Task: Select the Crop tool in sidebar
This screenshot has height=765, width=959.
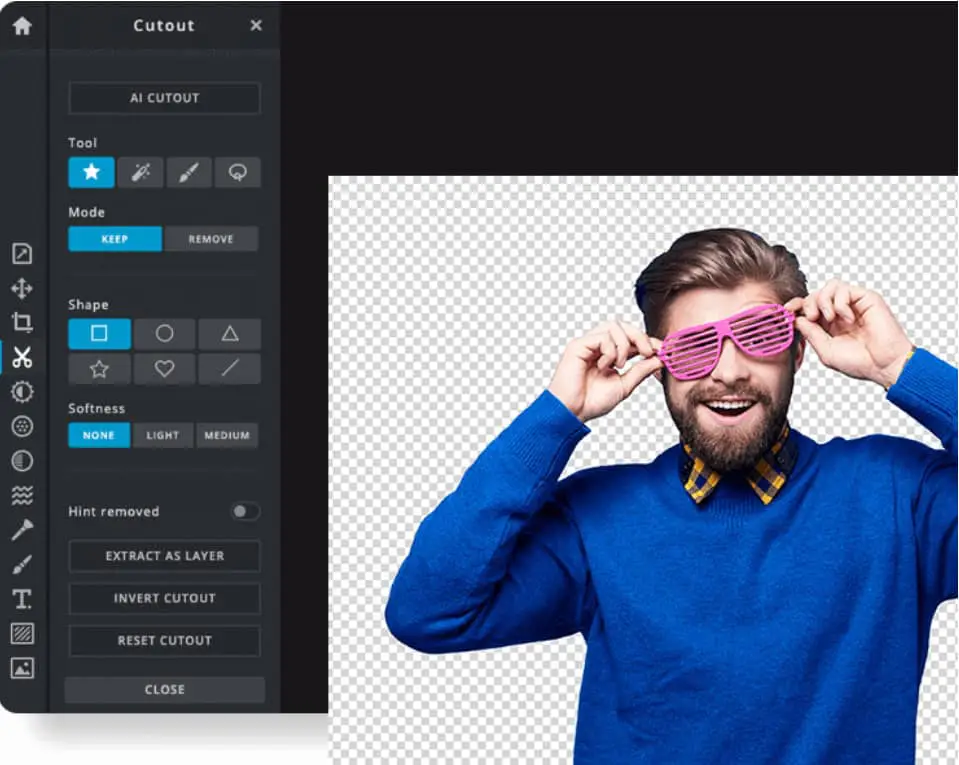Action: click(22, 322)
